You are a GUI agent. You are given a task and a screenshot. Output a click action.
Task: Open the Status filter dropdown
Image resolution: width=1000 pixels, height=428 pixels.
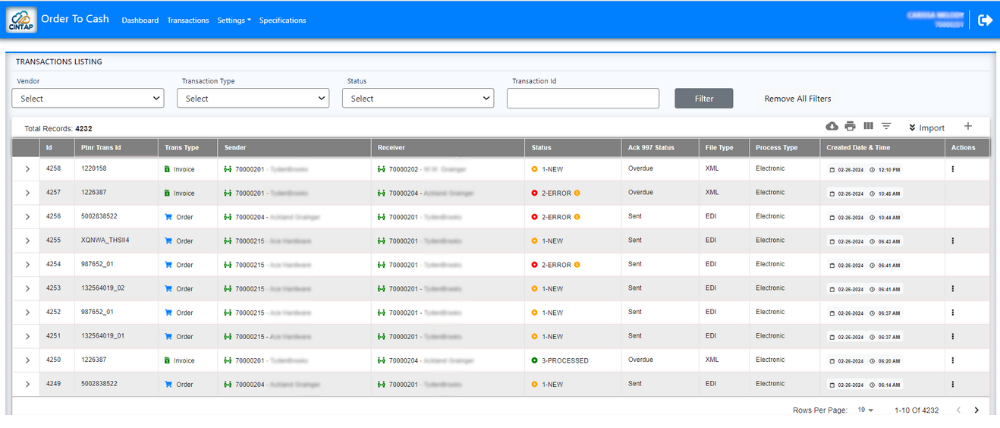[x=418, y=98]
